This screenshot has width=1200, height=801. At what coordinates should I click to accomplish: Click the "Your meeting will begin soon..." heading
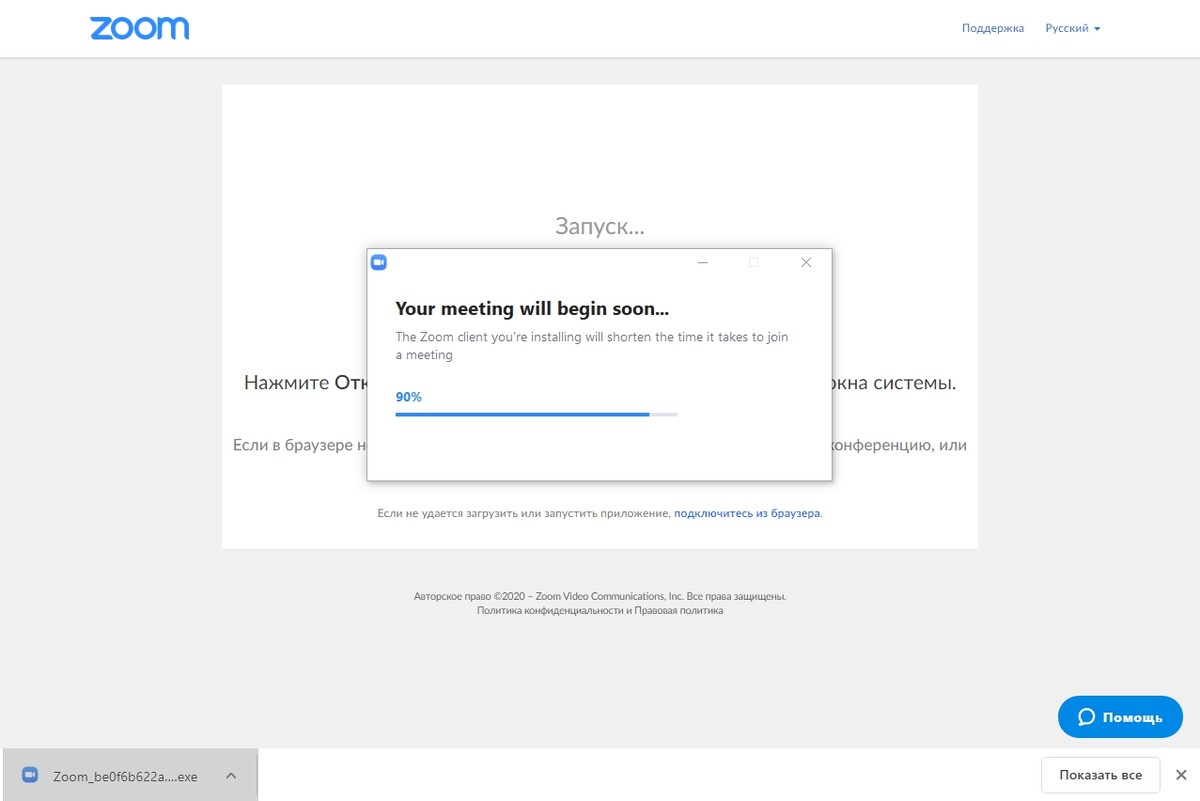532,309
